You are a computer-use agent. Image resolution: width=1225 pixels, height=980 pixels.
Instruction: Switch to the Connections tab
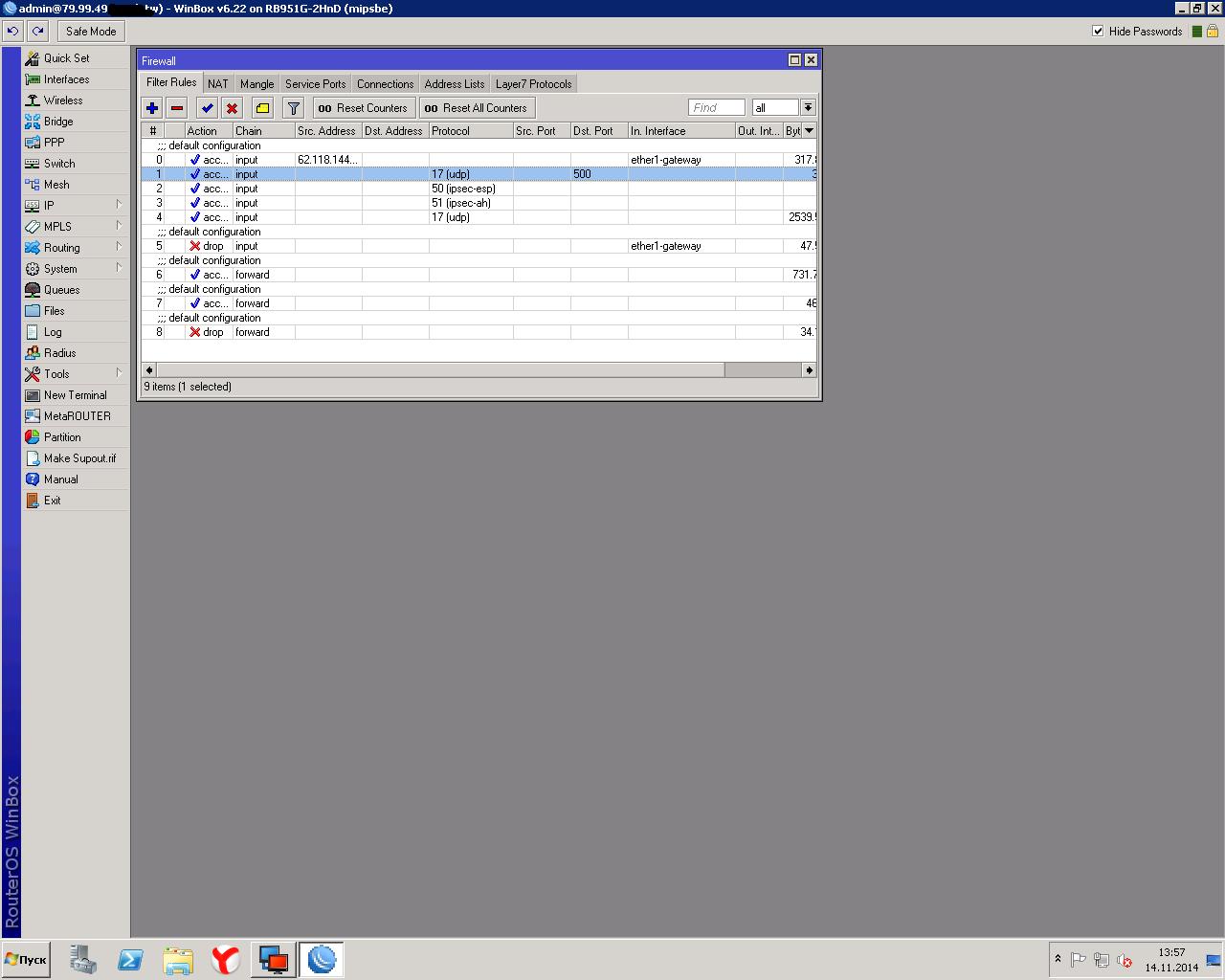386,84
